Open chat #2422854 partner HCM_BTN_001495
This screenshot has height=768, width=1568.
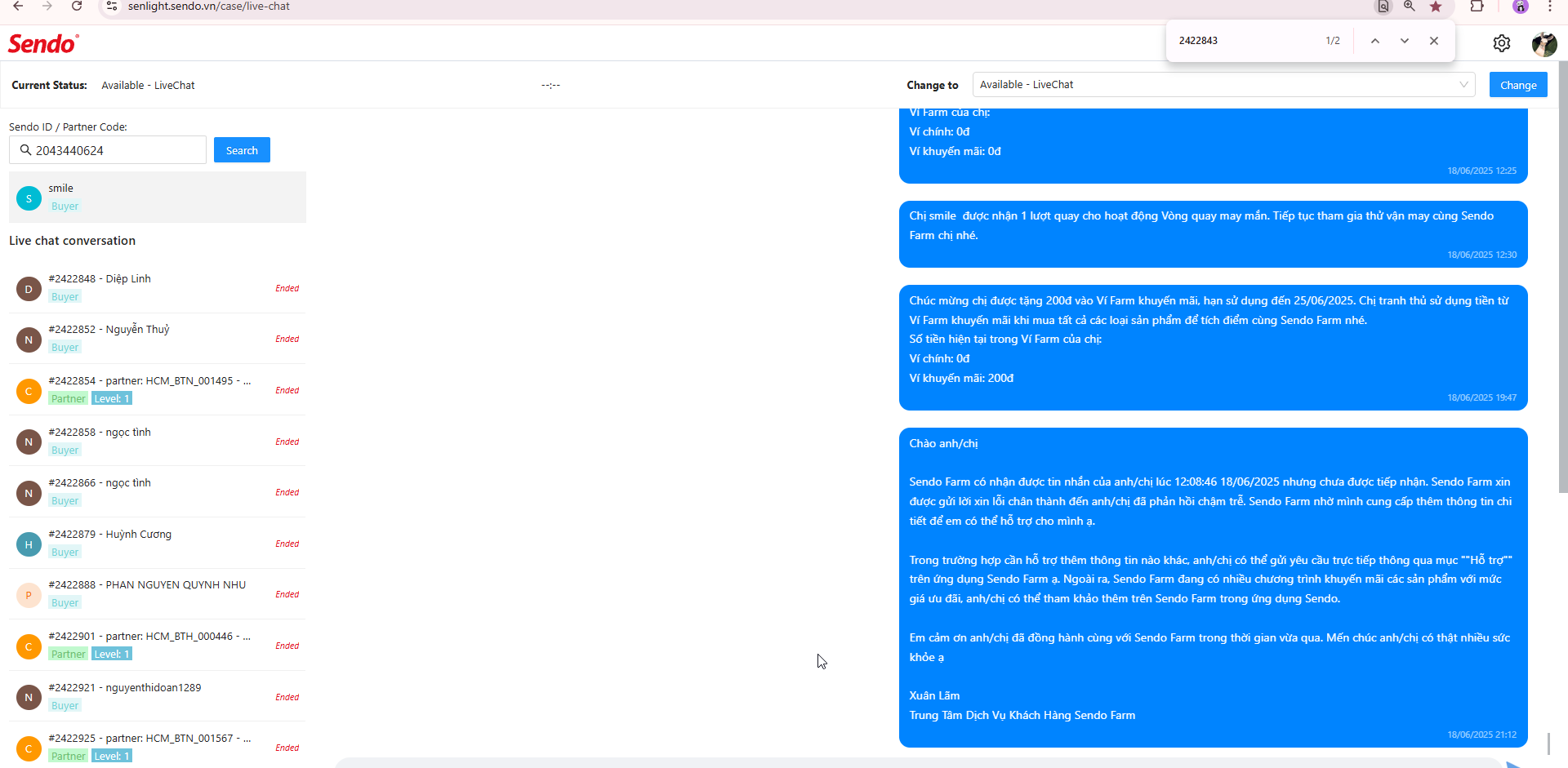pyautogui.click(x=158, y=390)
